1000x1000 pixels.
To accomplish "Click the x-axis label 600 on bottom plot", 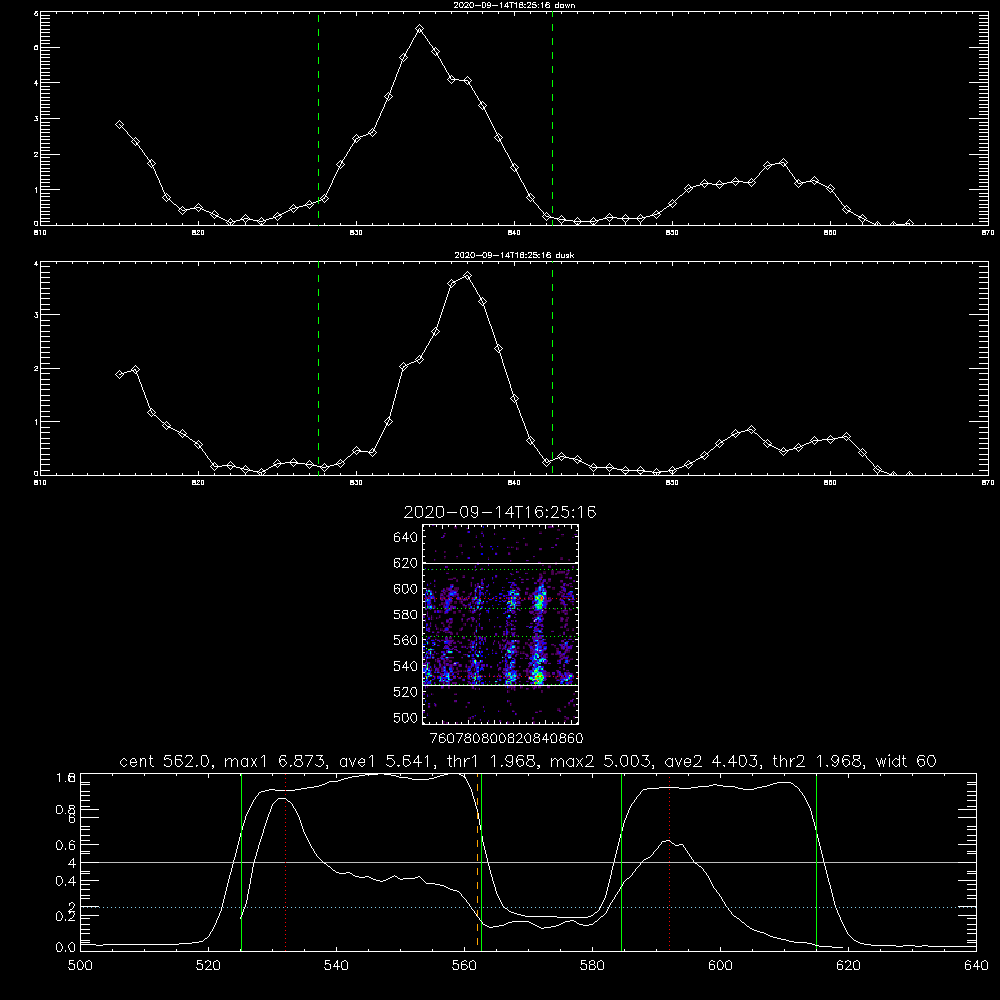I will (x=720, y=966).
